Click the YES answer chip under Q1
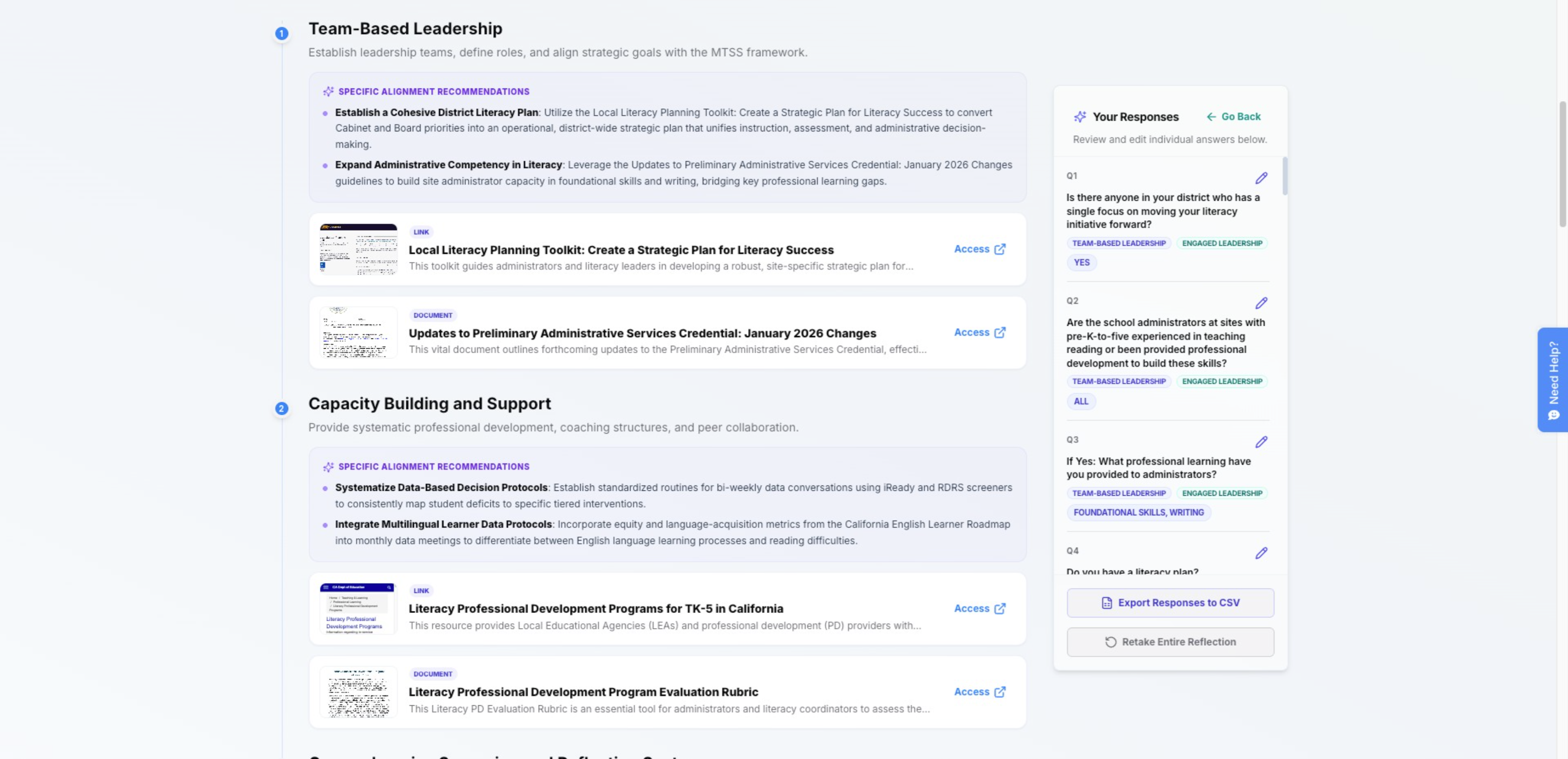This screenshot has width=1568, height=759. pyautogui.click(x=1082, y=262)
